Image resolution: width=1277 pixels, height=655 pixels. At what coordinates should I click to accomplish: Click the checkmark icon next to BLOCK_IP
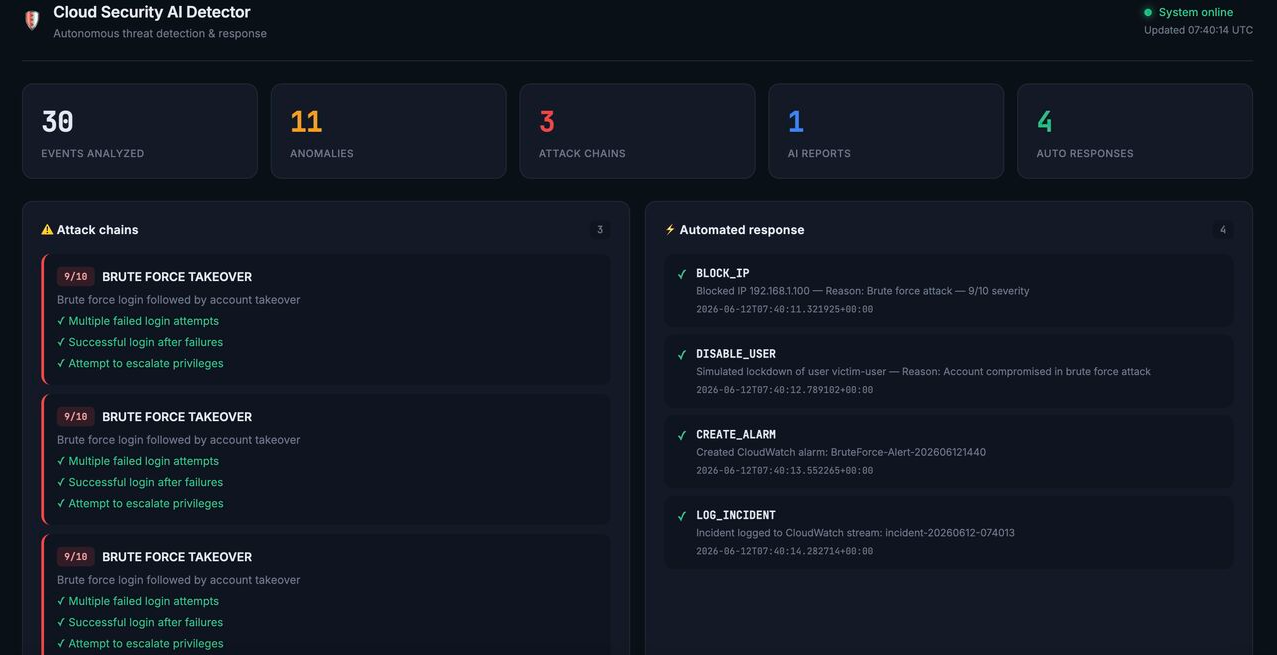pos(682,274)
